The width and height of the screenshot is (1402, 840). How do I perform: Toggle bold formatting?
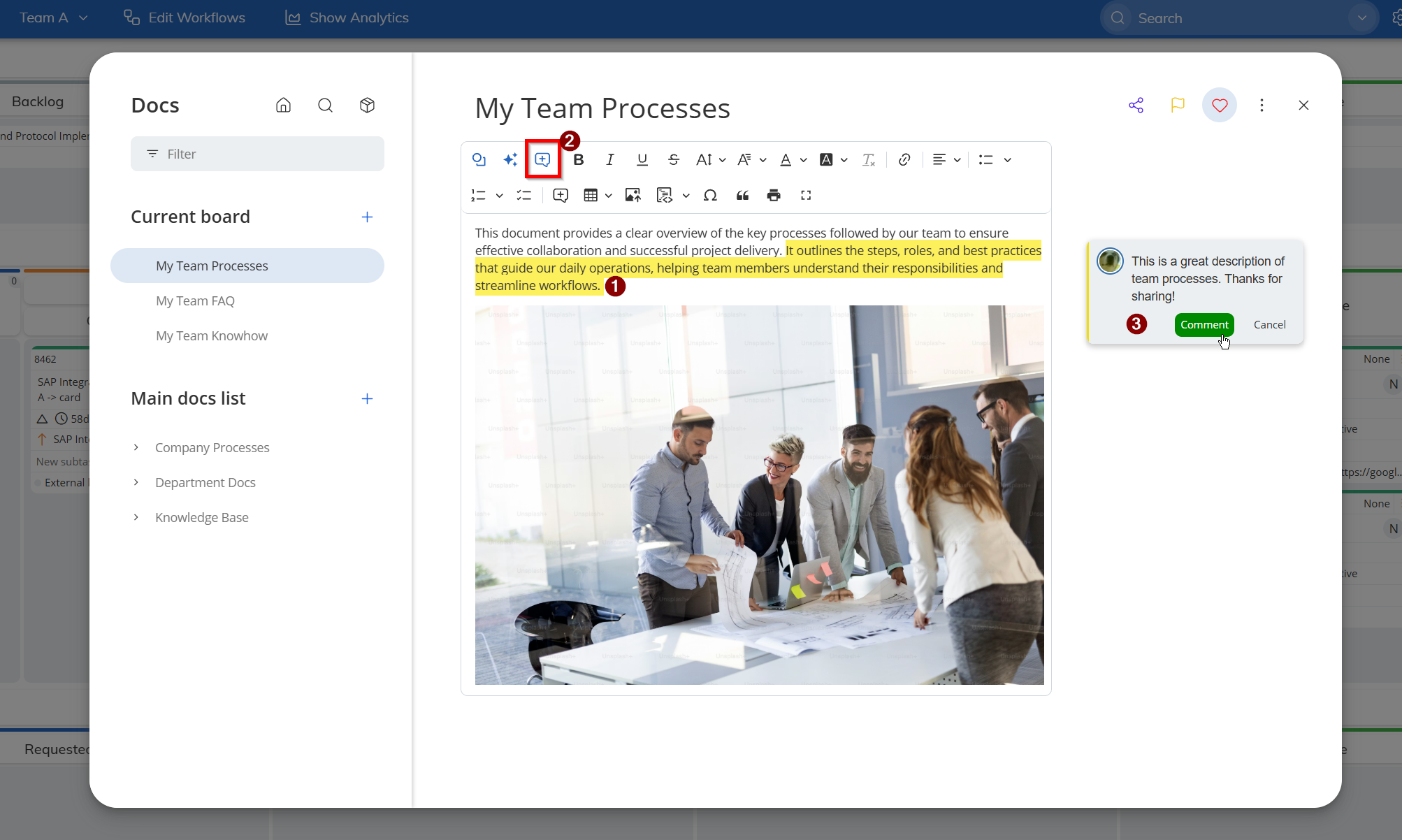578,160
